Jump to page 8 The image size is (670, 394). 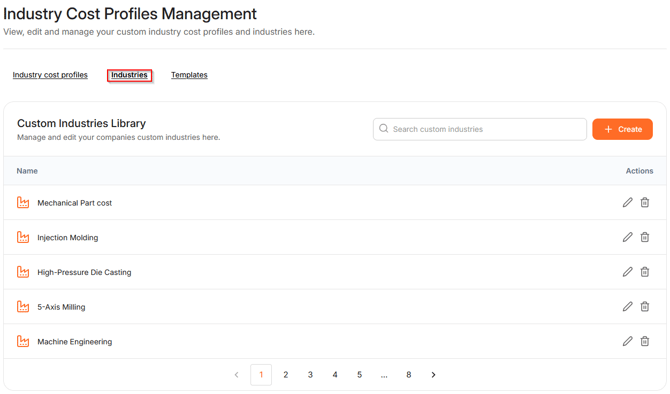408,375
